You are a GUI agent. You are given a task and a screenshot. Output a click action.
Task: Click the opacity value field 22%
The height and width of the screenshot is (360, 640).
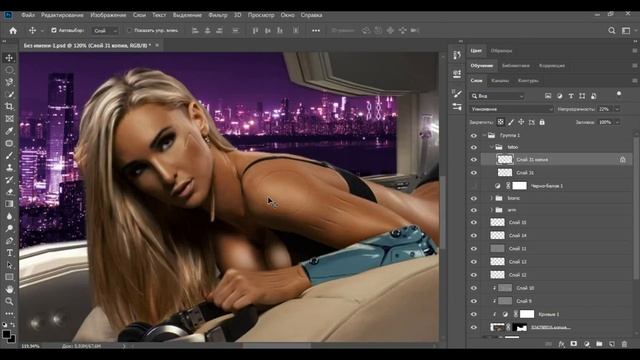tap(605, 109)
